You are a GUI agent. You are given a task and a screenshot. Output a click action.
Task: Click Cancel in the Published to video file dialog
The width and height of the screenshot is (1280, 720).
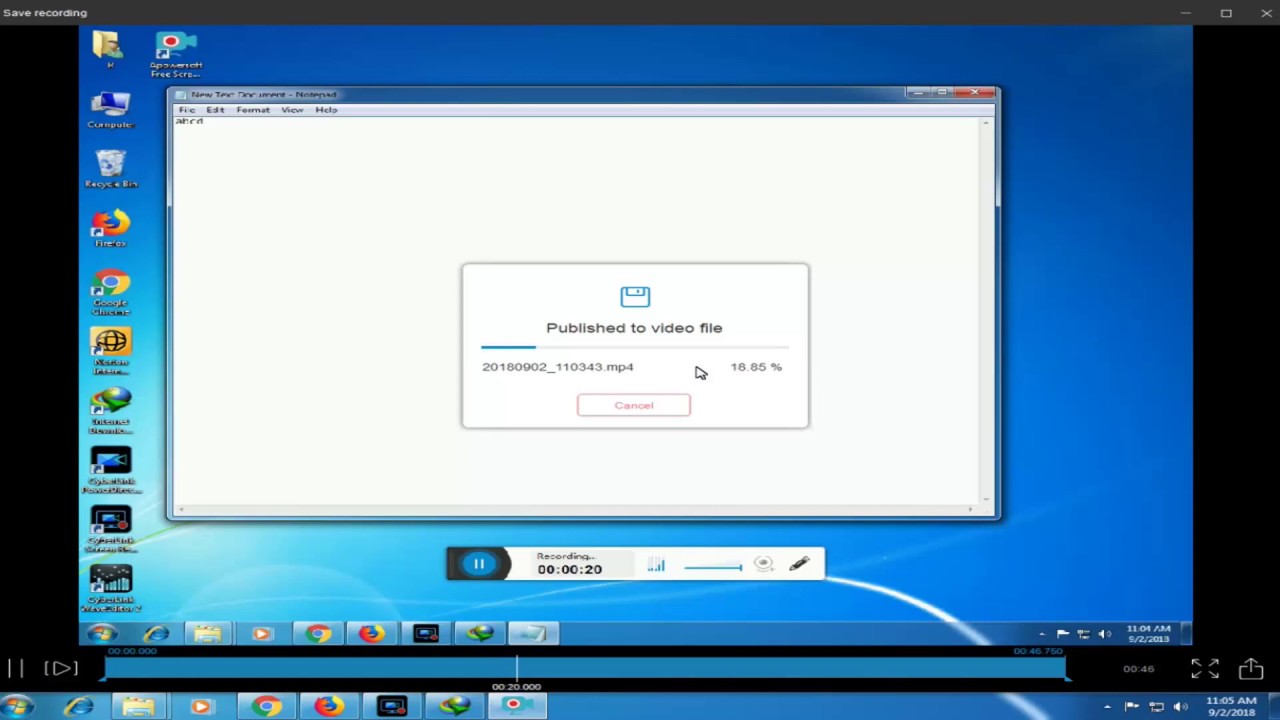633,405
